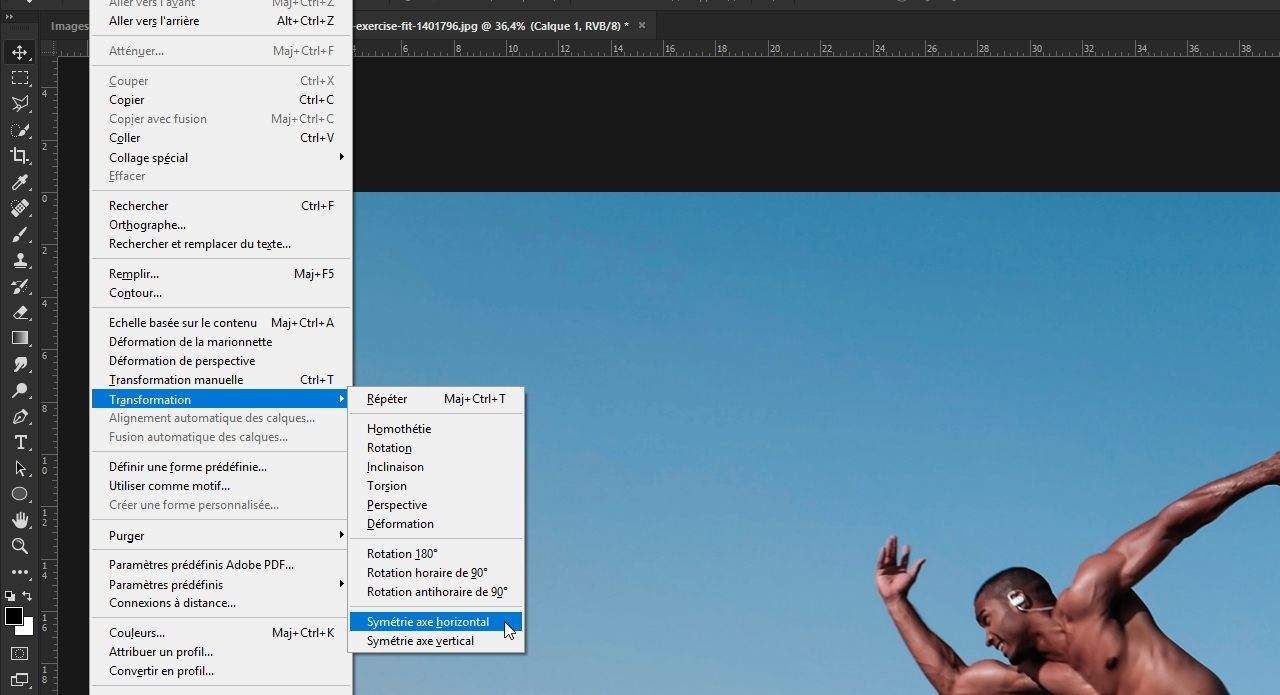Open Orthographe... spell check
The width and height of the screenshot is (1280, 695).
(x=221, y=225)
